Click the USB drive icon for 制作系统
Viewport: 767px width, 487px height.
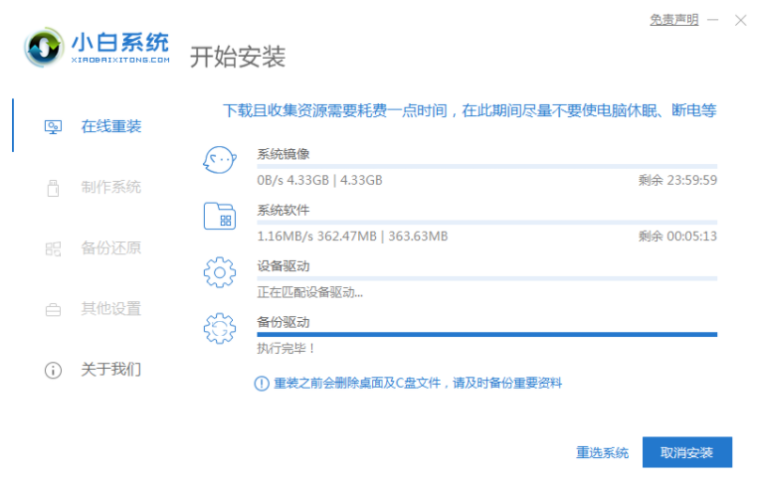54,188
